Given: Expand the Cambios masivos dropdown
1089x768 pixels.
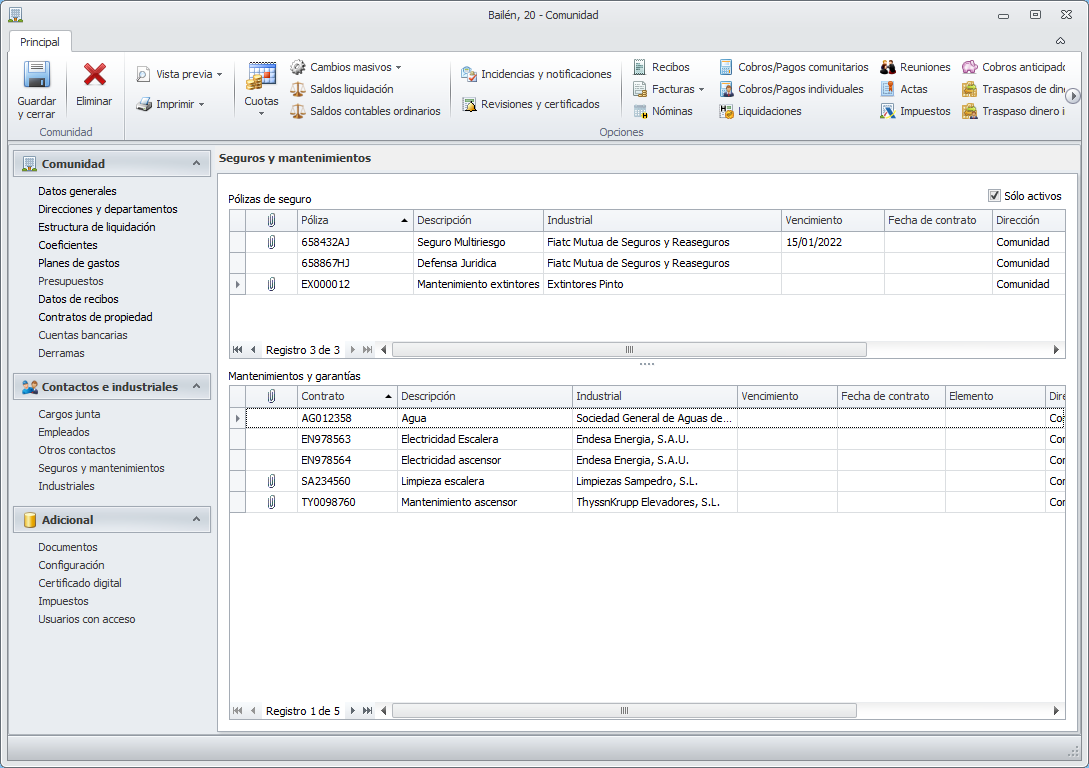Looking at the screenshot, I should pyautogui.click(x=398, y=67).
